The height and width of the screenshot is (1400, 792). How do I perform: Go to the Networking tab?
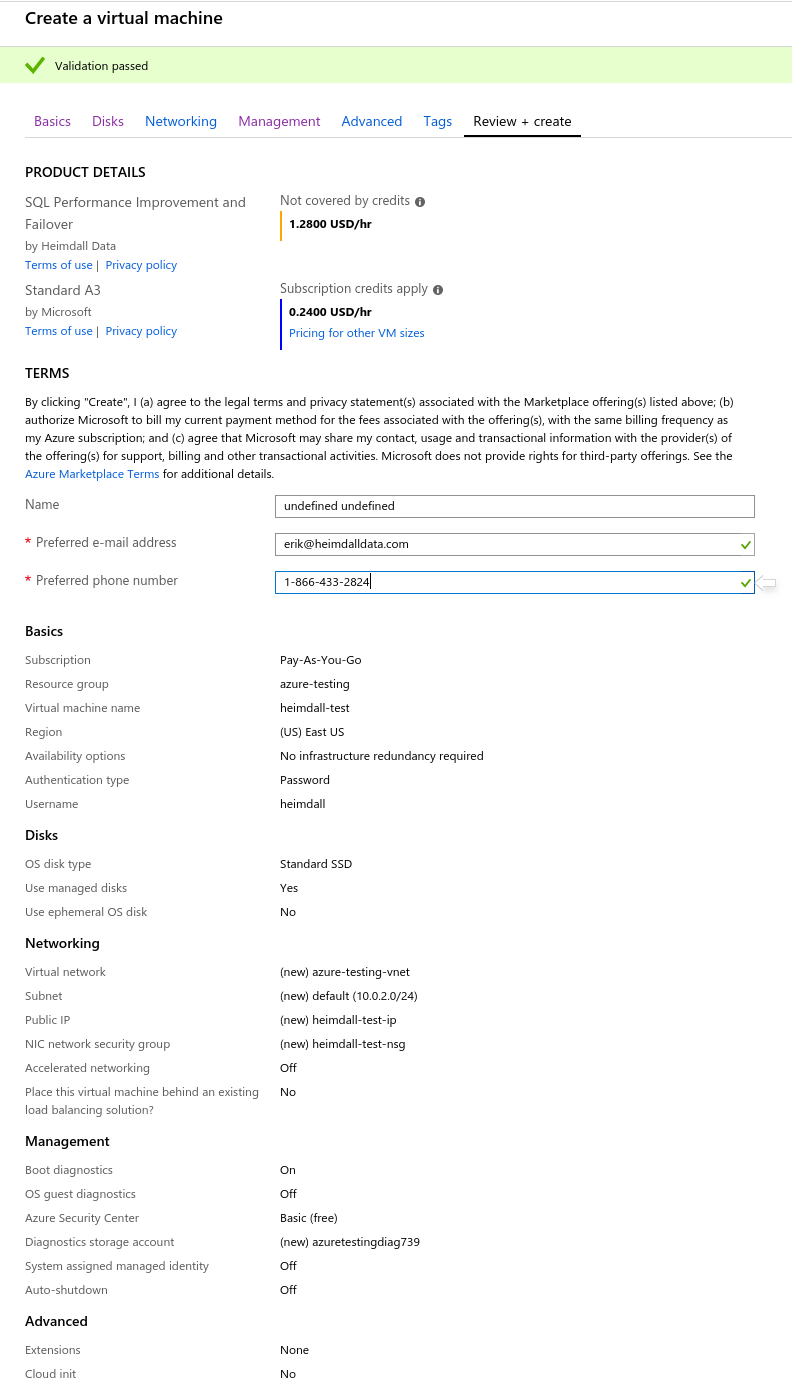tap(181, 121)
